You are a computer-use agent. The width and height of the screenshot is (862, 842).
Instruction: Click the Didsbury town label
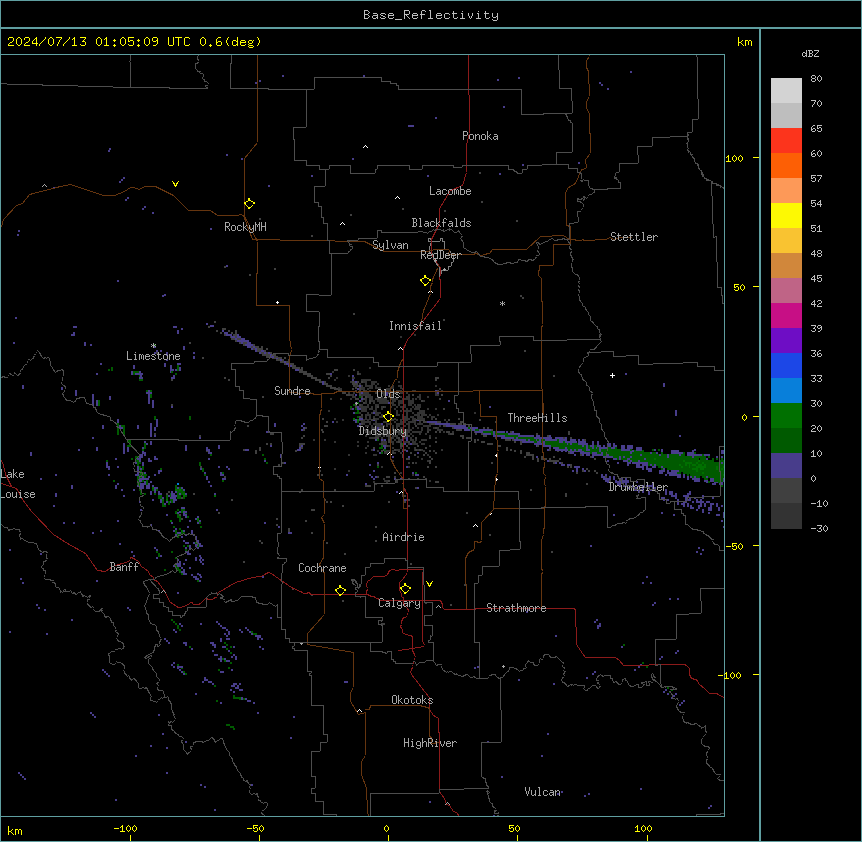[383, 431]
